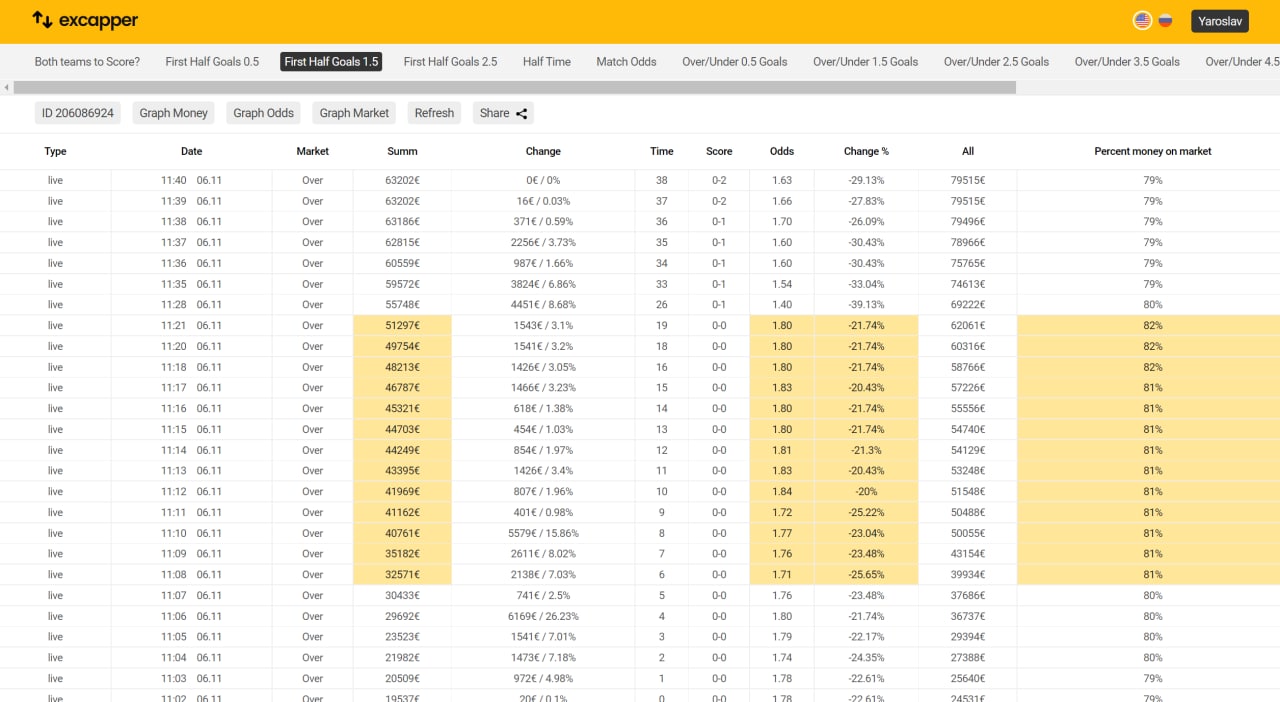
Task: Click the Market column header
Action: [x=312, y=151]
